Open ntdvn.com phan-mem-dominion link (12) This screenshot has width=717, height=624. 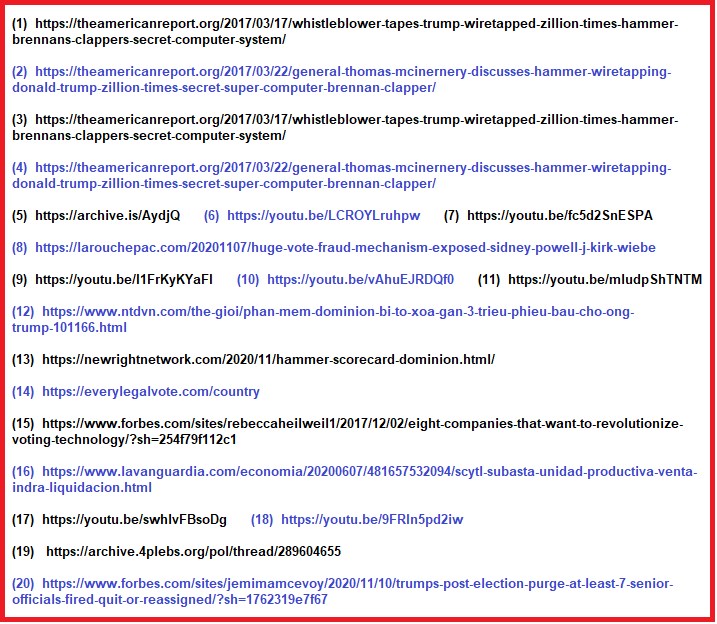click(323, 320)
